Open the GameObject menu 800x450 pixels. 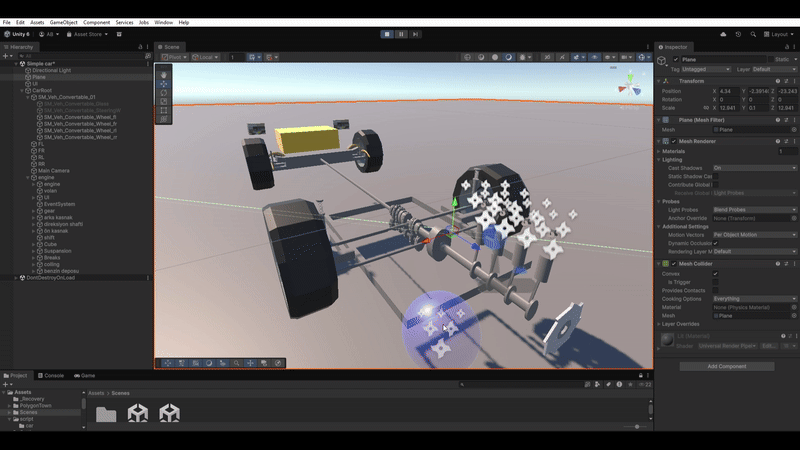pyautogui.click(x=62, y=21)
